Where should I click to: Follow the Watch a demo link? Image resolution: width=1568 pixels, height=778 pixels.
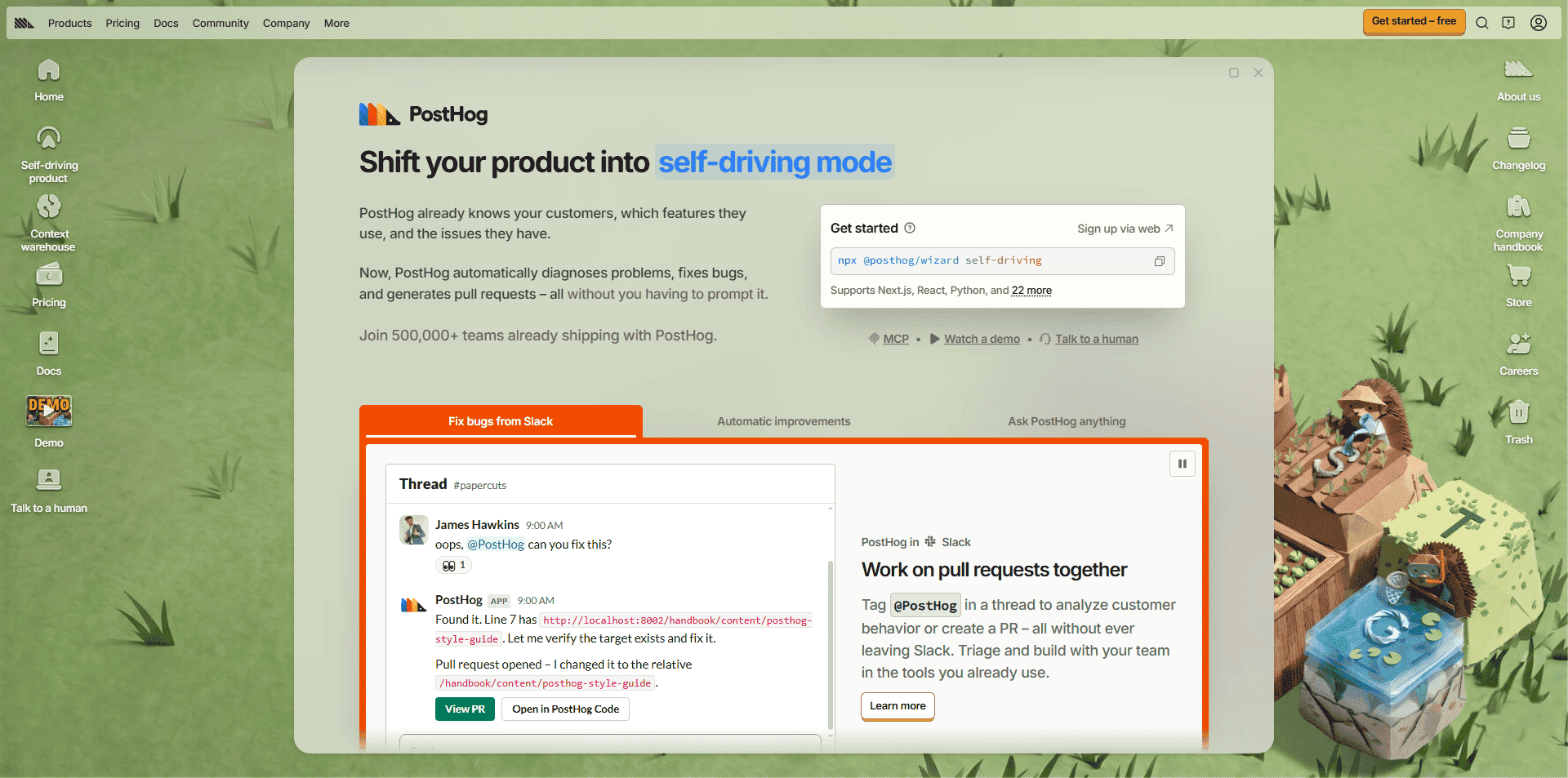[x=982, y=339]
